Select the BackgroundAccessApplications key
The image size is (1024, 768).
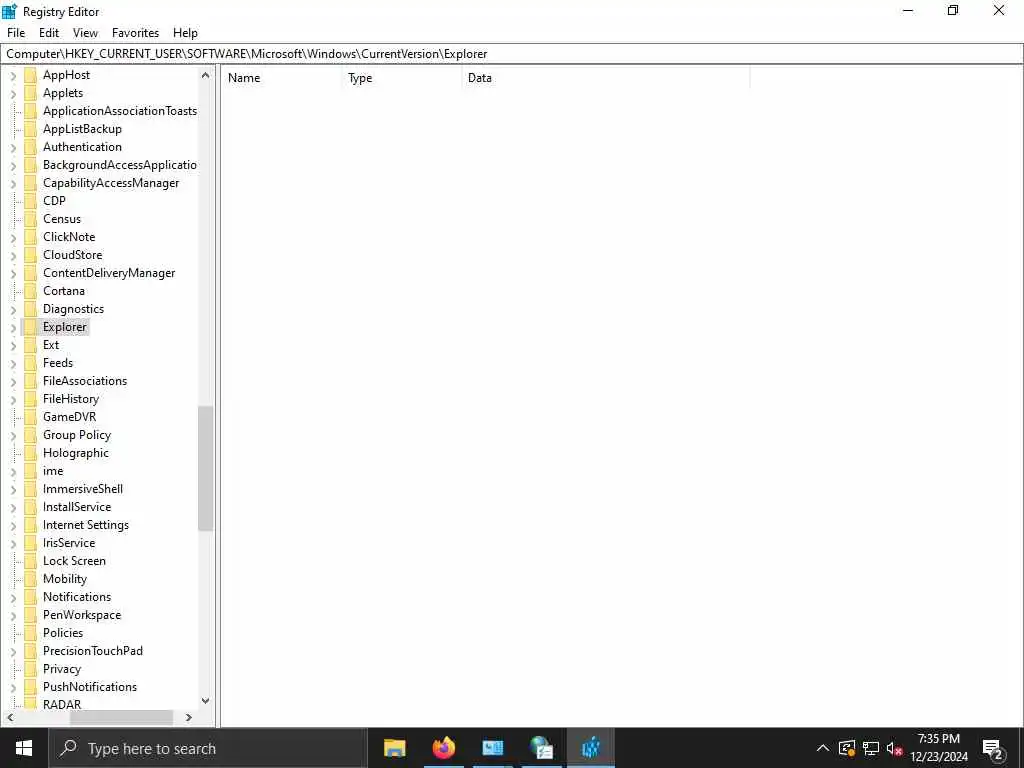point(120,165)
